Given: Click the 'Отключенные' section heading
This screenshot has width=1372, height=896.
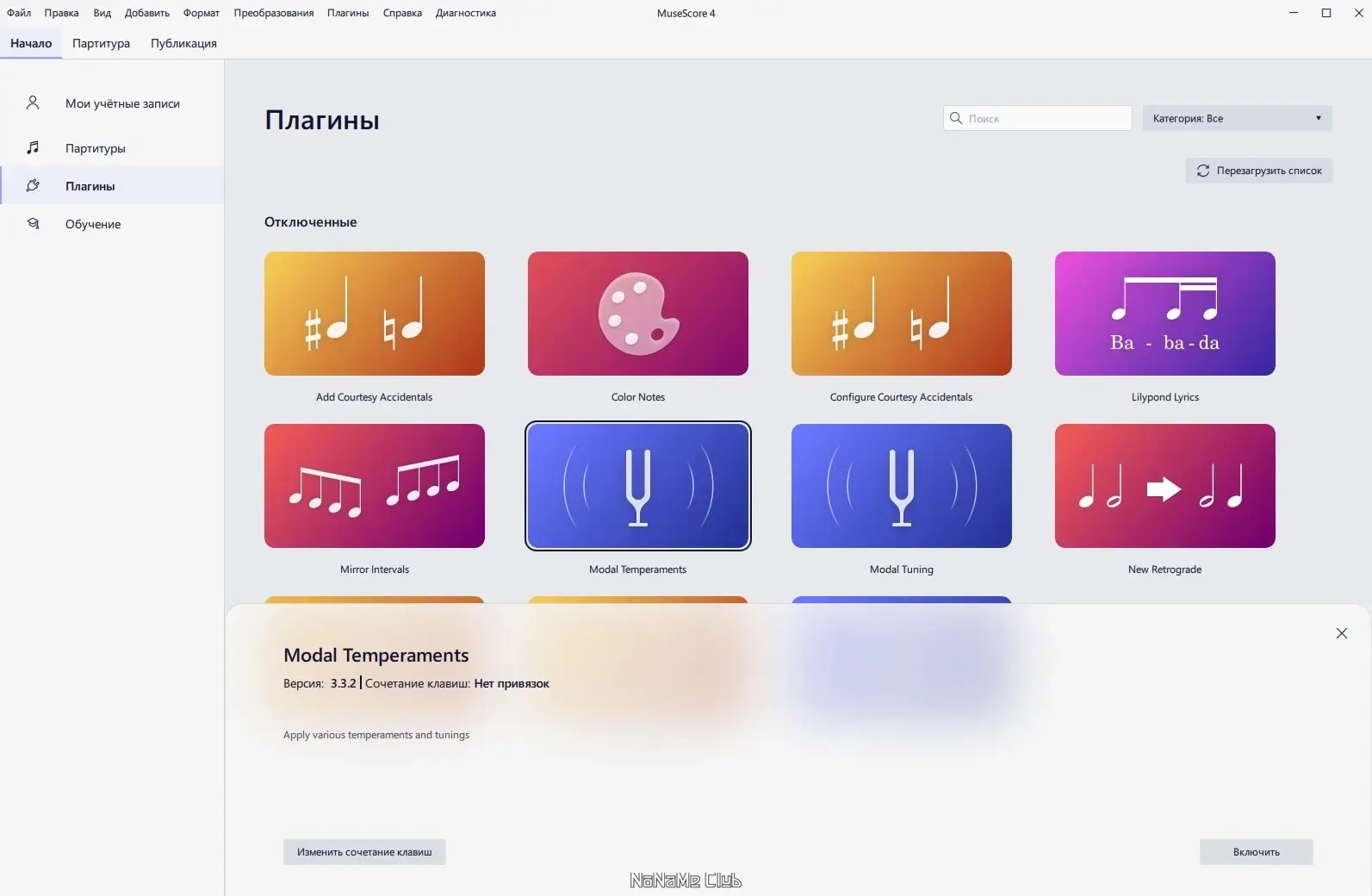Looking at the screenshot, I should coord(310,222).
